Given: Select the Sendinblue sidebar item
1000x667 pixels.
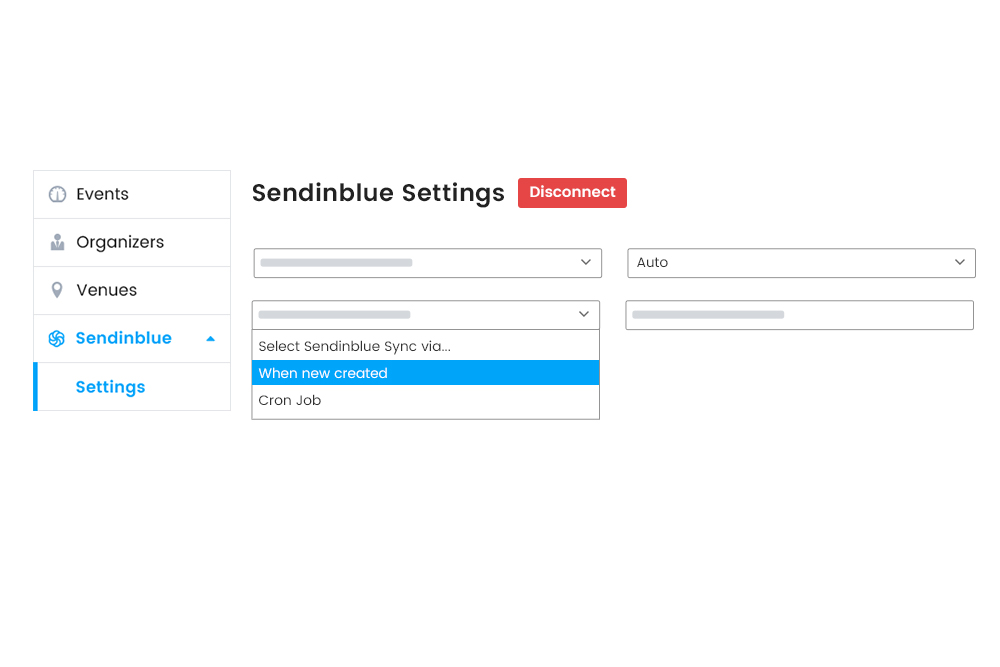Looking at the screenshot, I should tap(123, 338).
